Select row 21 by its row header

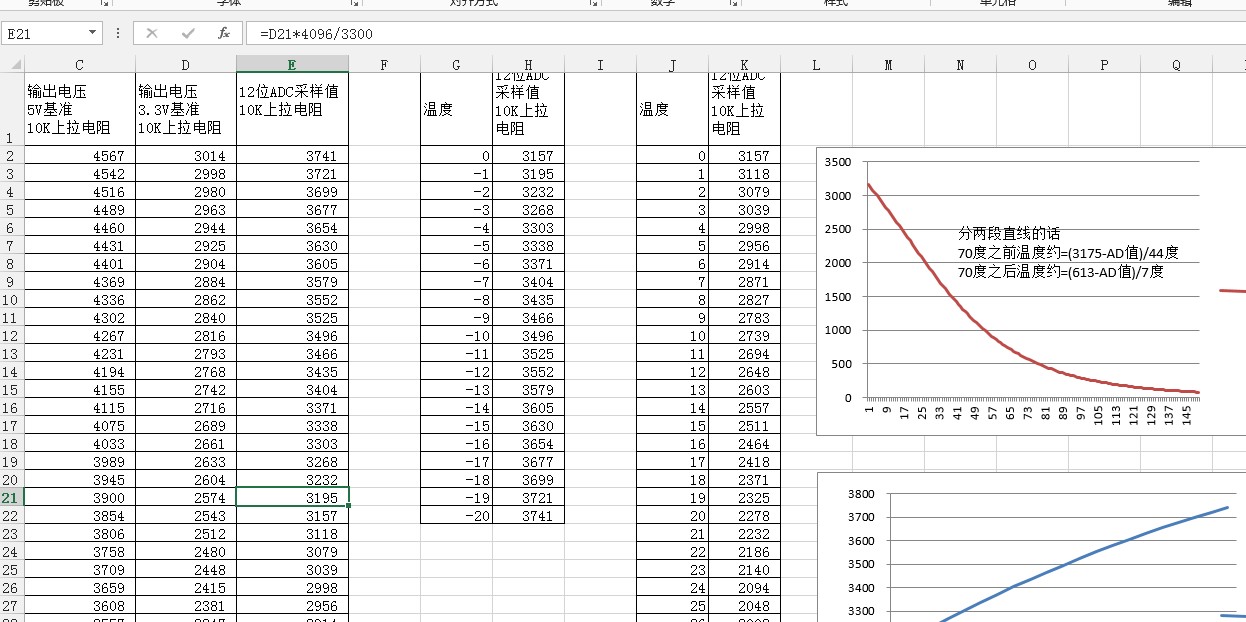(11, 498)
